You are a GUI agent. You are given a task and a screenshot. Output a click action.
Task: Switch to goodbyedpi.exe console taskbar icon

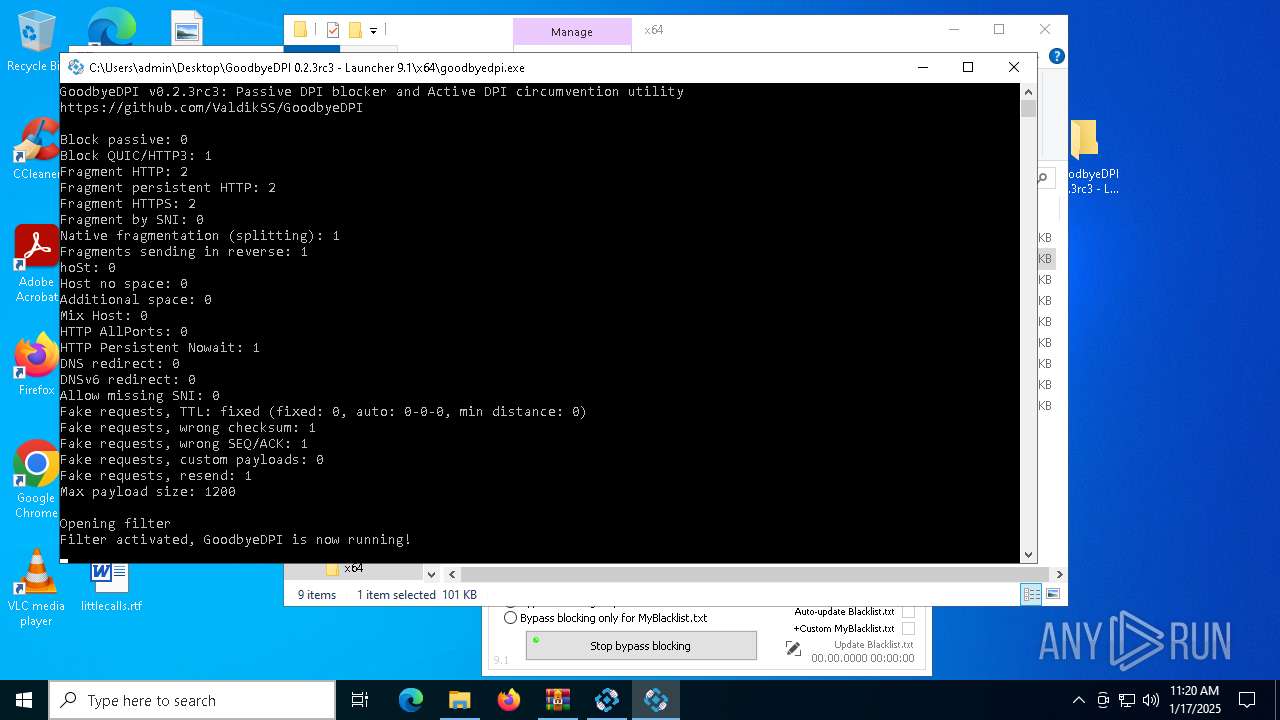(x=656, y=700)
